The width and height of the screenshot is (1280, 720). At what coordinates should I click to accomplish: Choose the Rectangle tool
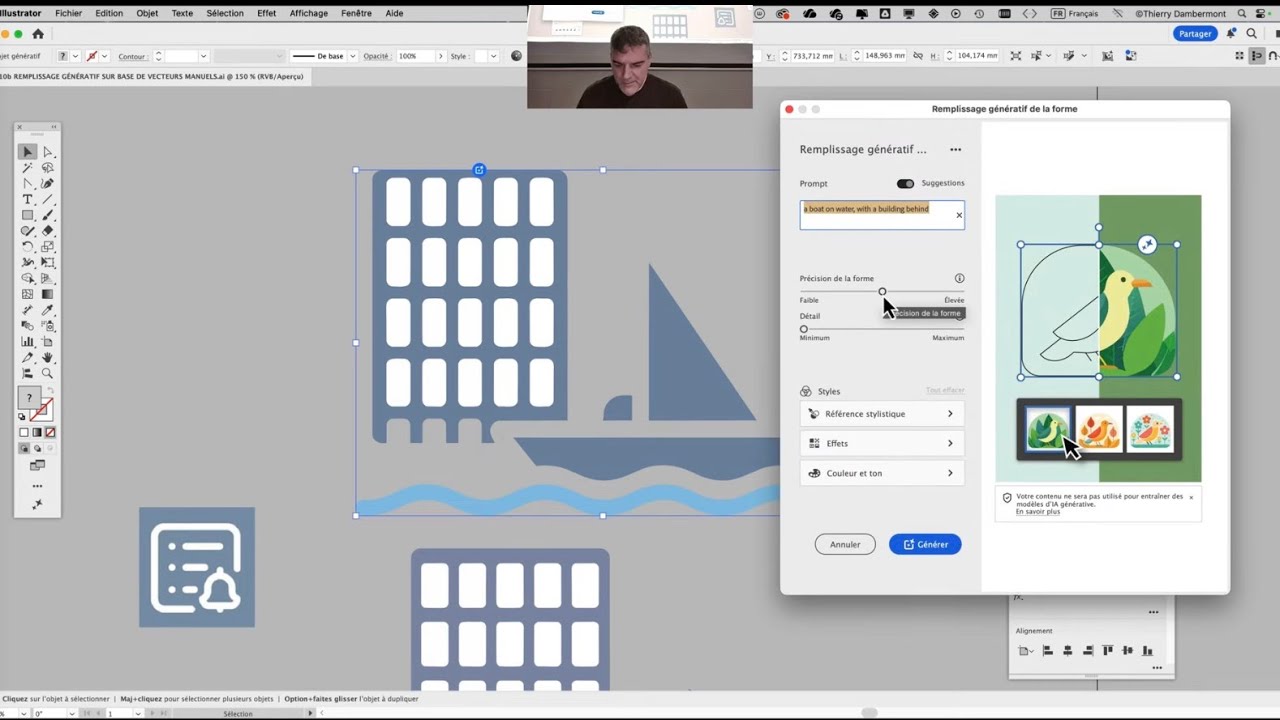pos(27,215)
